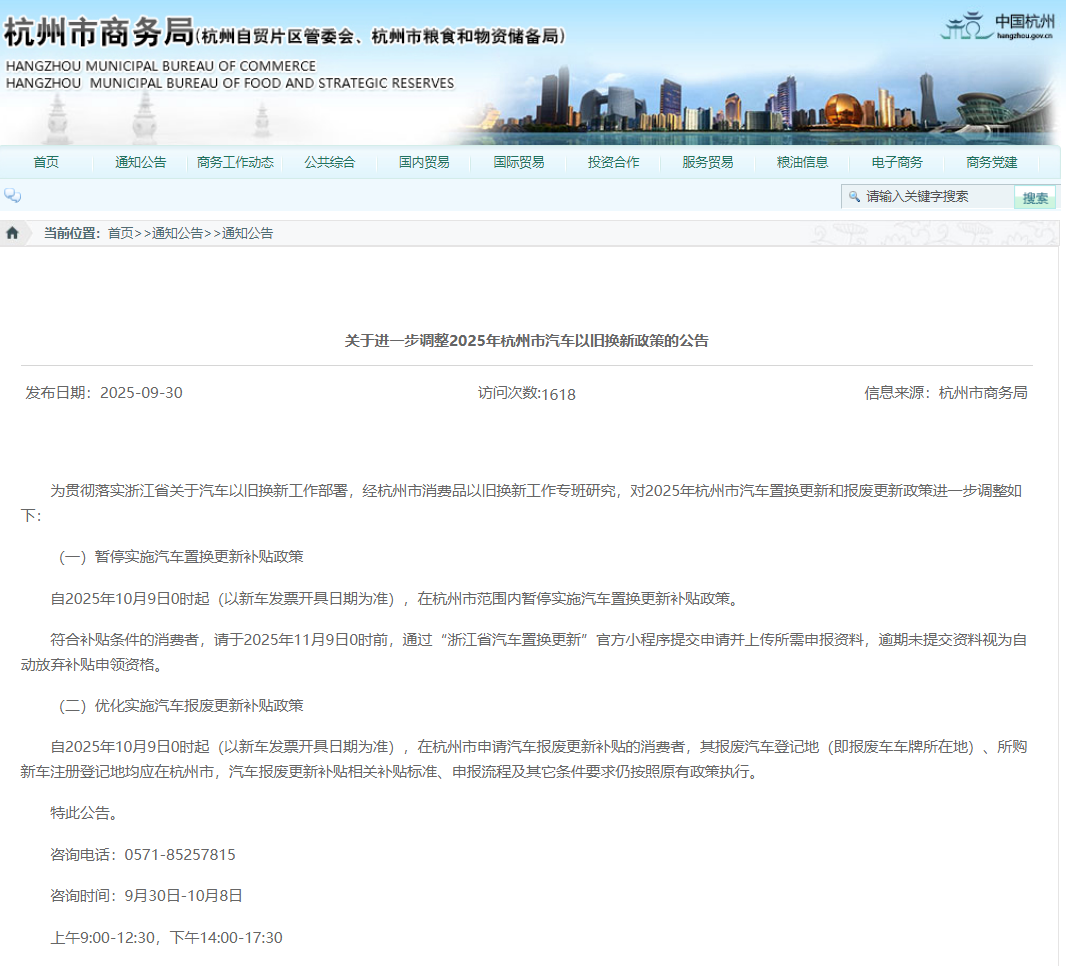The width and height of the screenshot is (1066, 966).
Task: Click the home icon in breadcrumb bar
Action: pyautogui.click(x=13, y=233)
